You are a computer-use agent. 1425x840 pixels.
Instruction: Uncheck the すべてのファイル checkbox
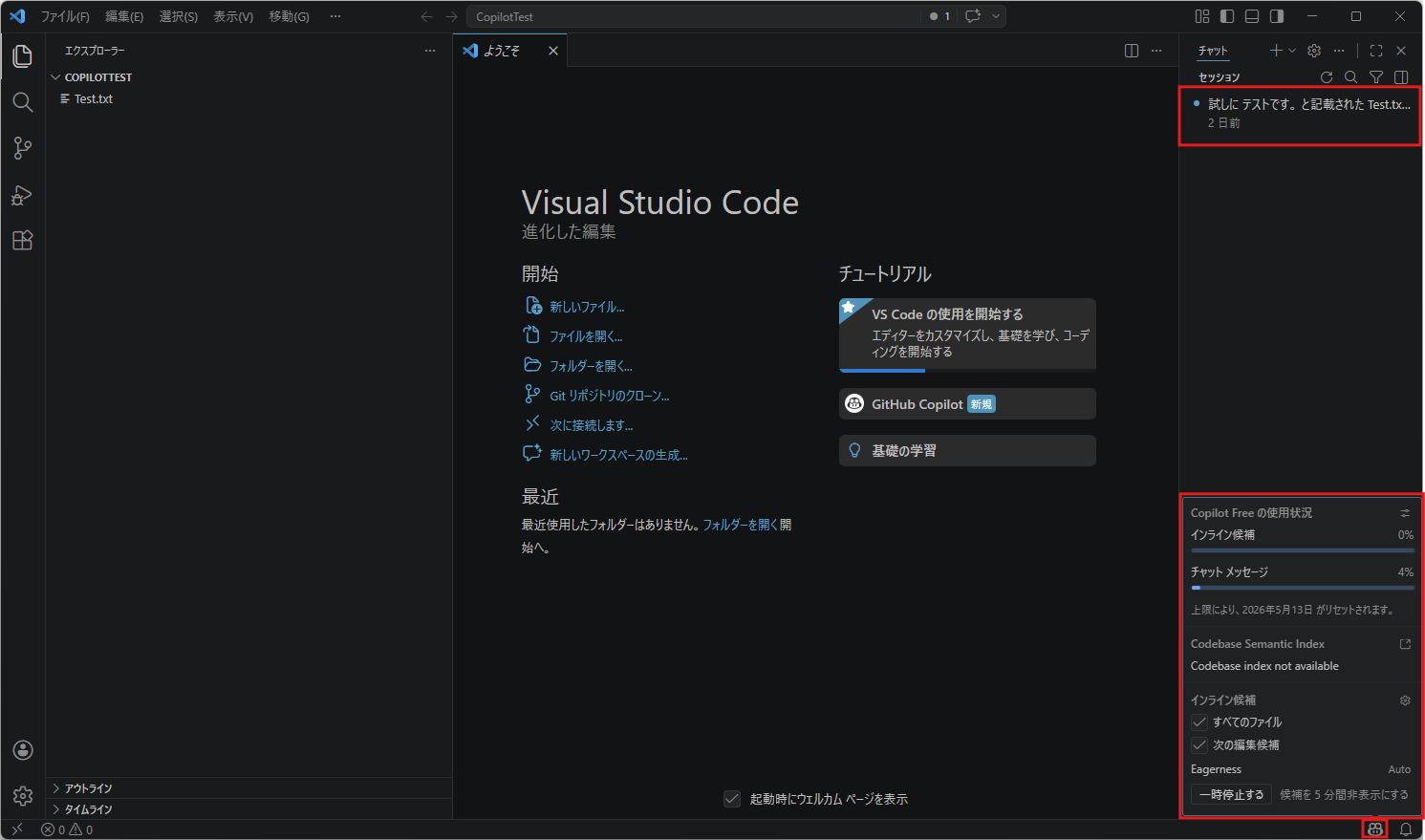[1199, 722]
